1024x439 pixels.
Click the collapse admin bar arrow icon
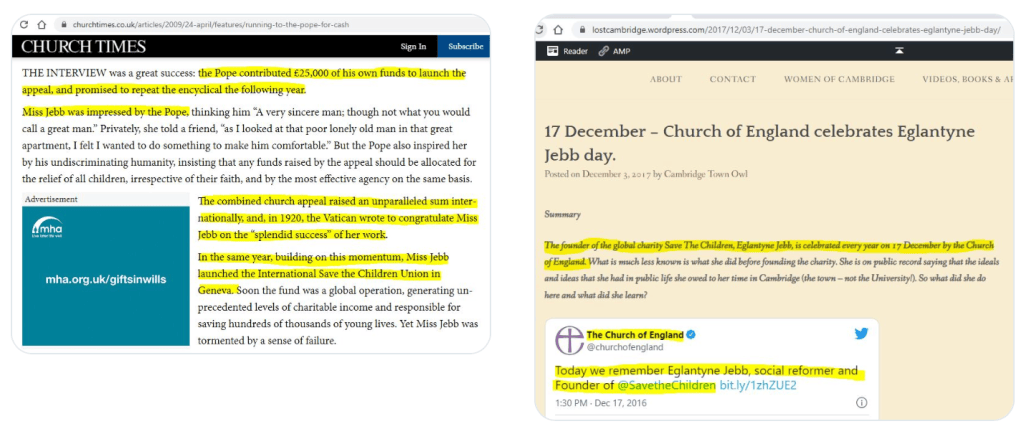[x=899, y=51]
